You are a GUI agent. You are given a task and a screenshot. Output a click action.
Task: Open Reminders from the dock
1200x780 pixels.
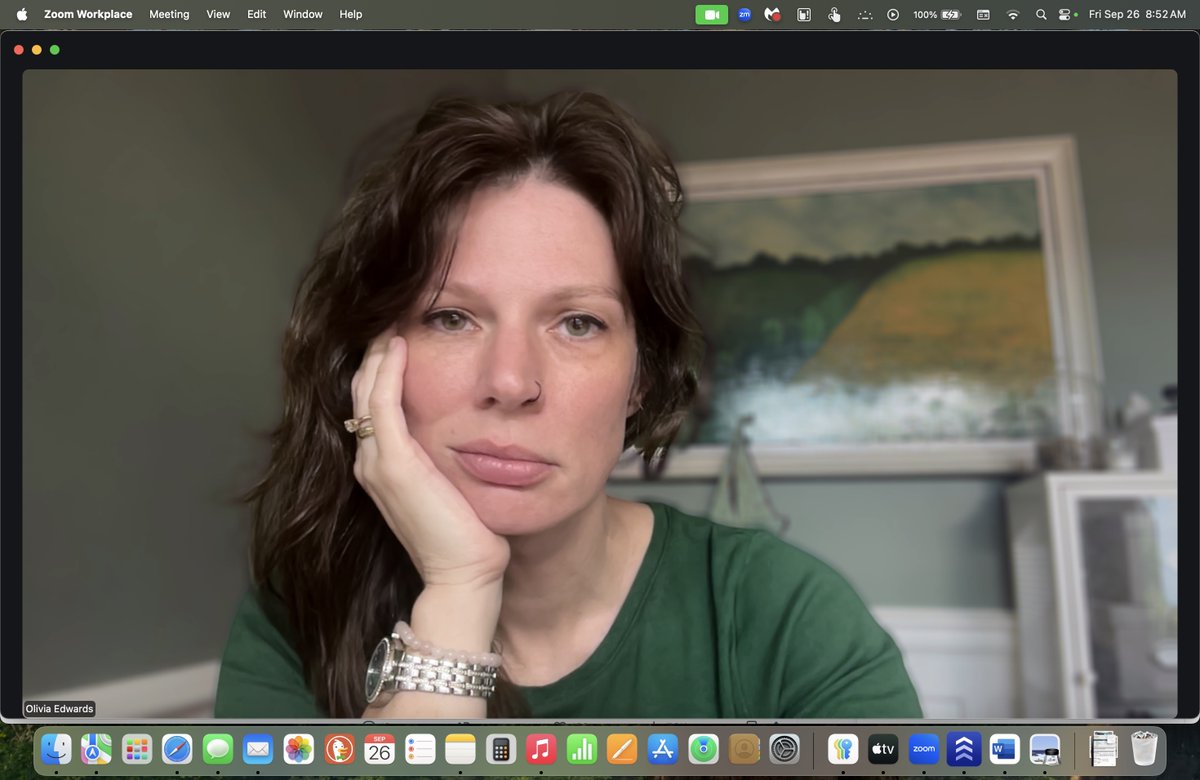(420, 748)
